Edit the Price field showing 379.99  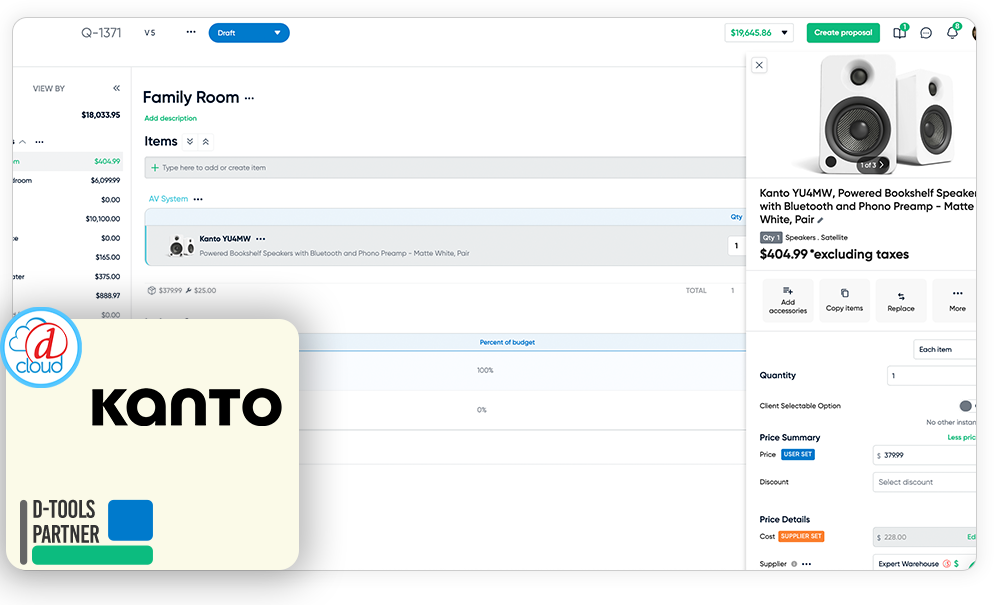click(925, 455)
